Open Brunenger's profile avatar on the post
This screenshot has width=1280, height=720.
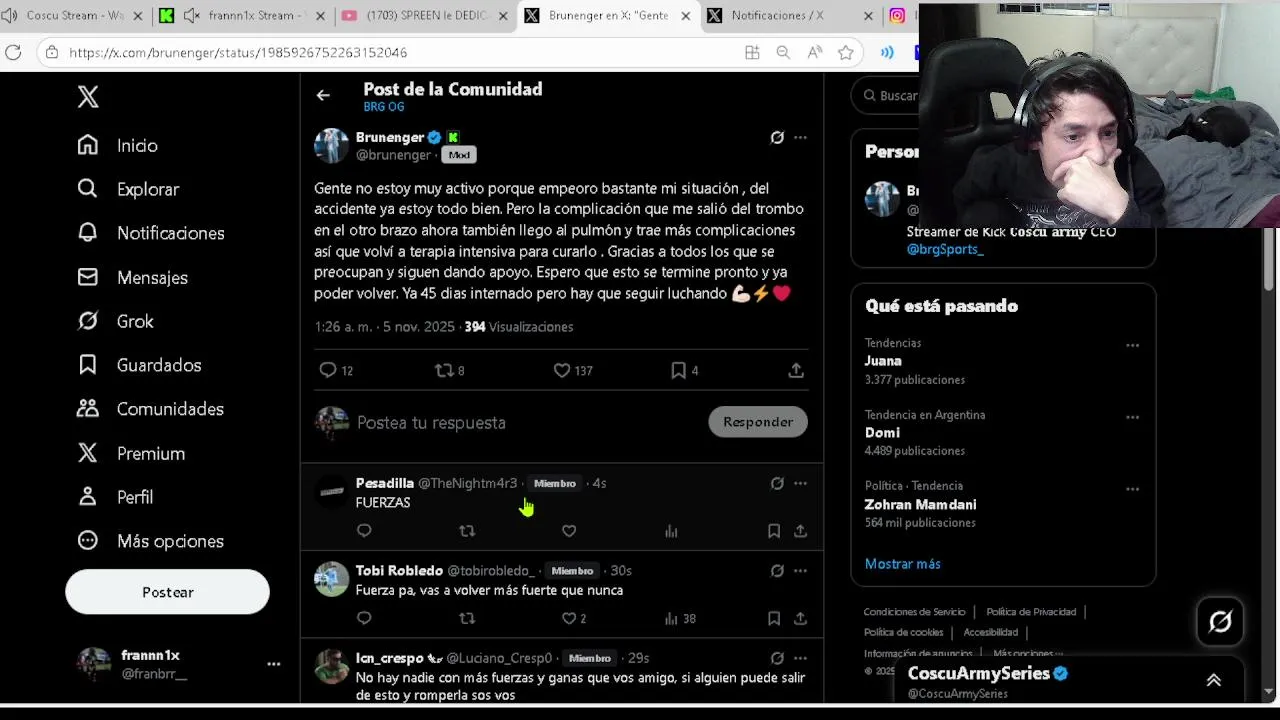(x=332, y=146)
